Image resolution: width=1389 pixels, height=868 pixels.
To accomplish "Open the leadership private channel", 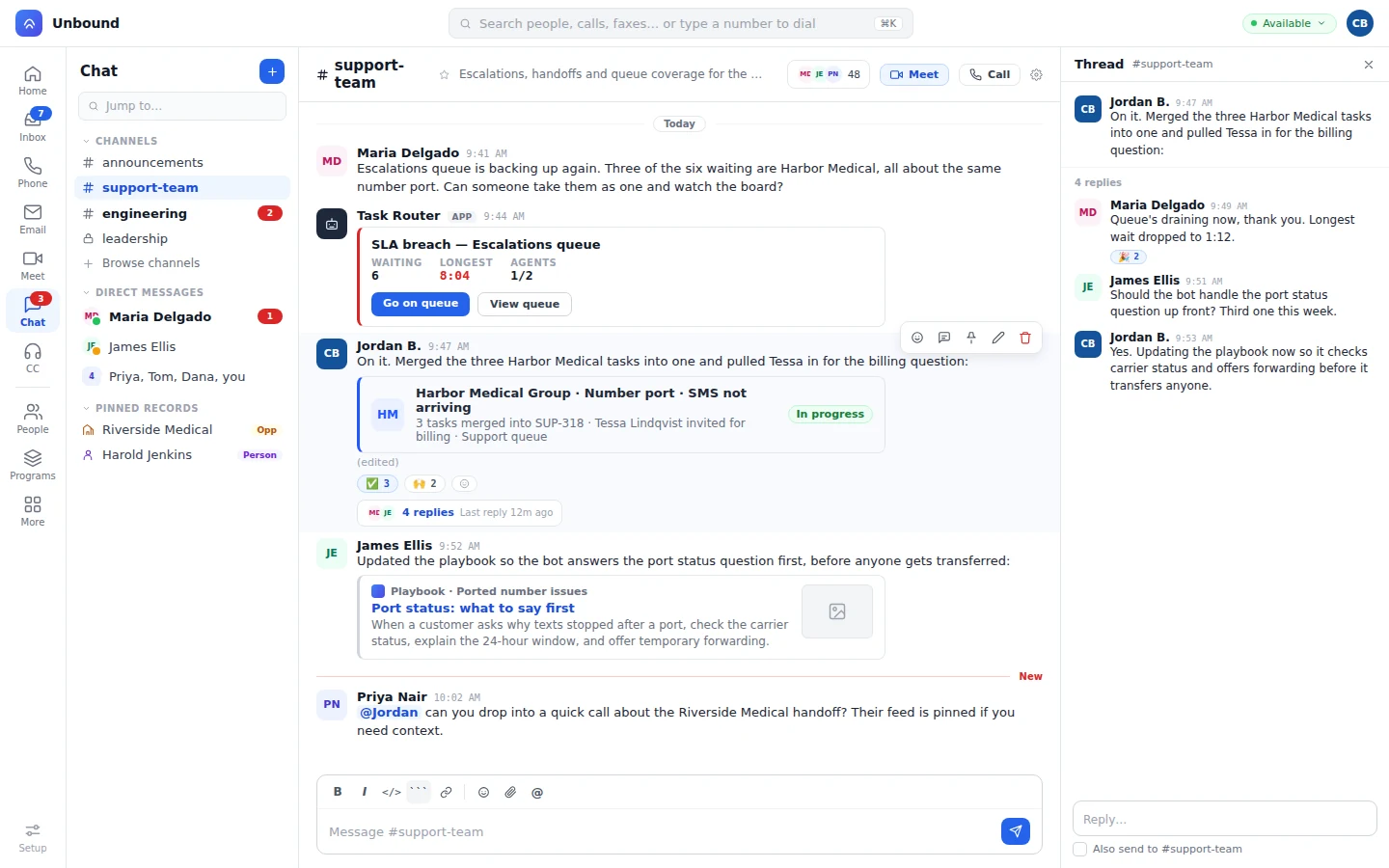I will click(182, 239).
